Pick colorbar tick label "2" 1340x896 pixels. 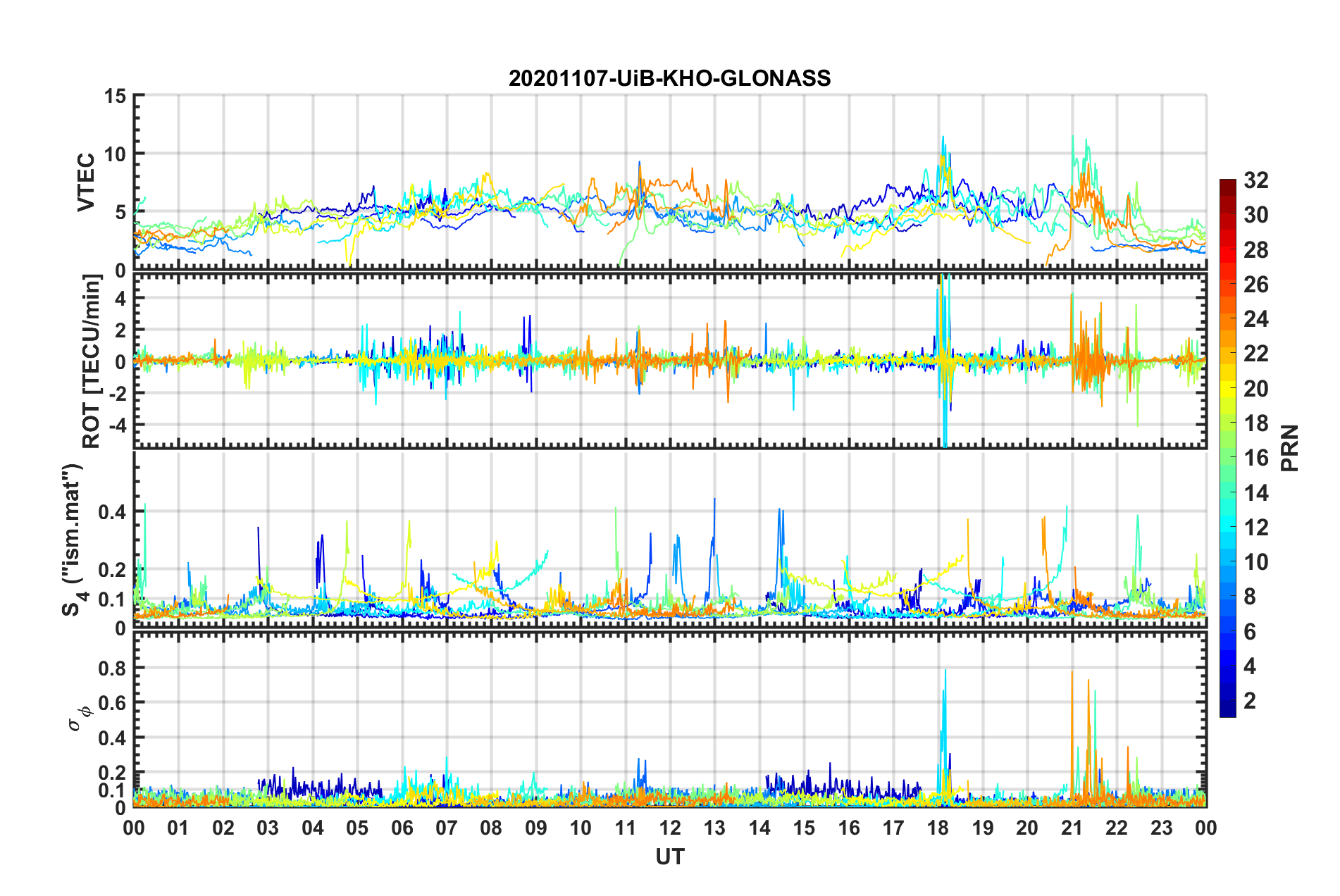[1250, 701]
